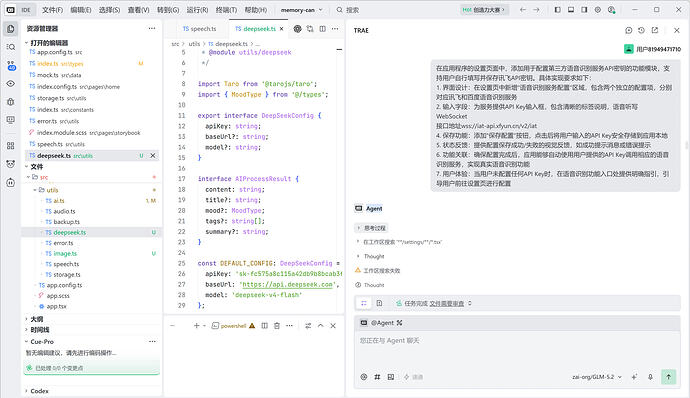Open editor more actions ellipsis
This screenshot has height=398, width=690.
[x=335, y=29]
